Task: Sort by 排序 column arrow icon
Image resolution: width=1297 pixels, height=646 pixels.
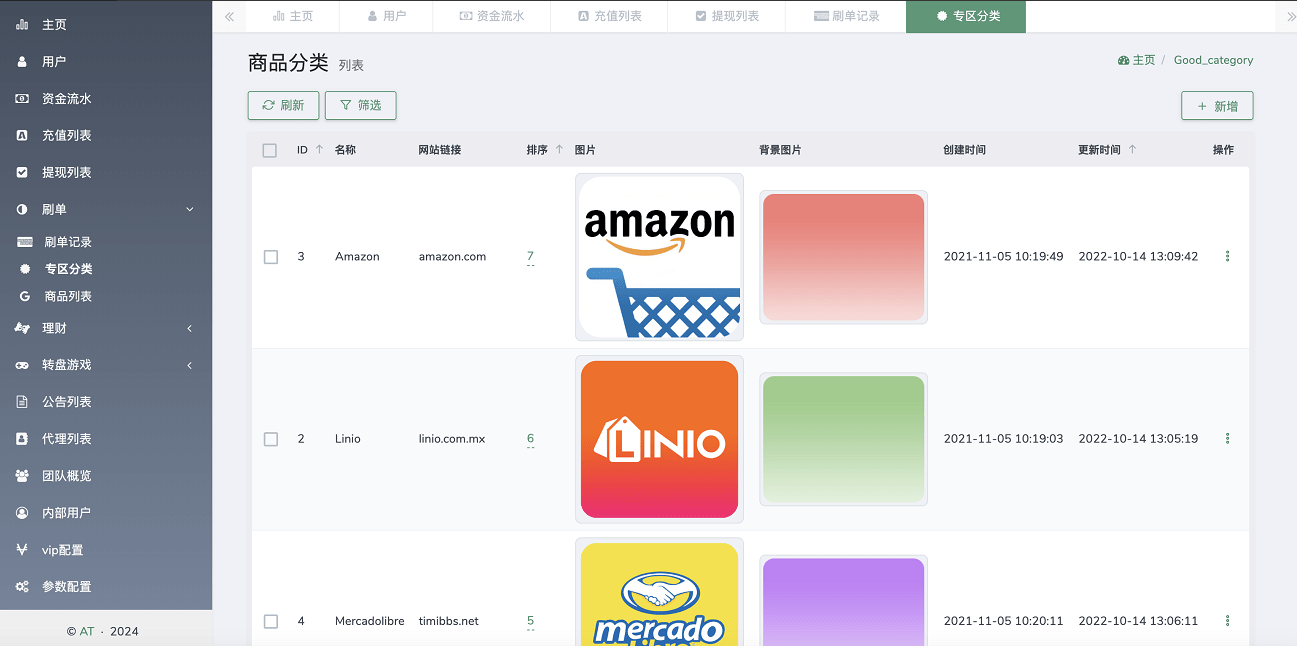Action: point(559,150)
